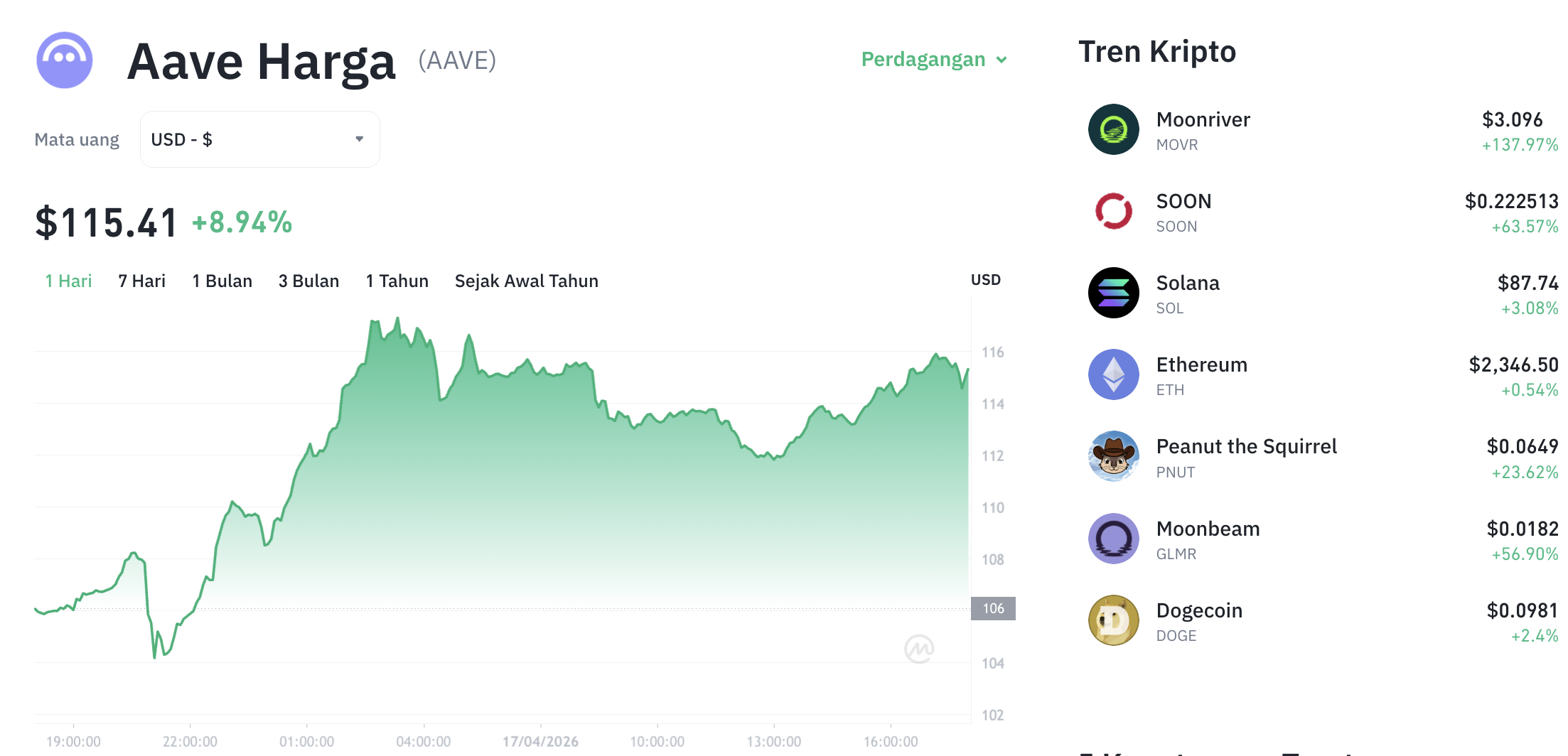
Task: Click the Aave logo icon
Action: coord(64,60)
